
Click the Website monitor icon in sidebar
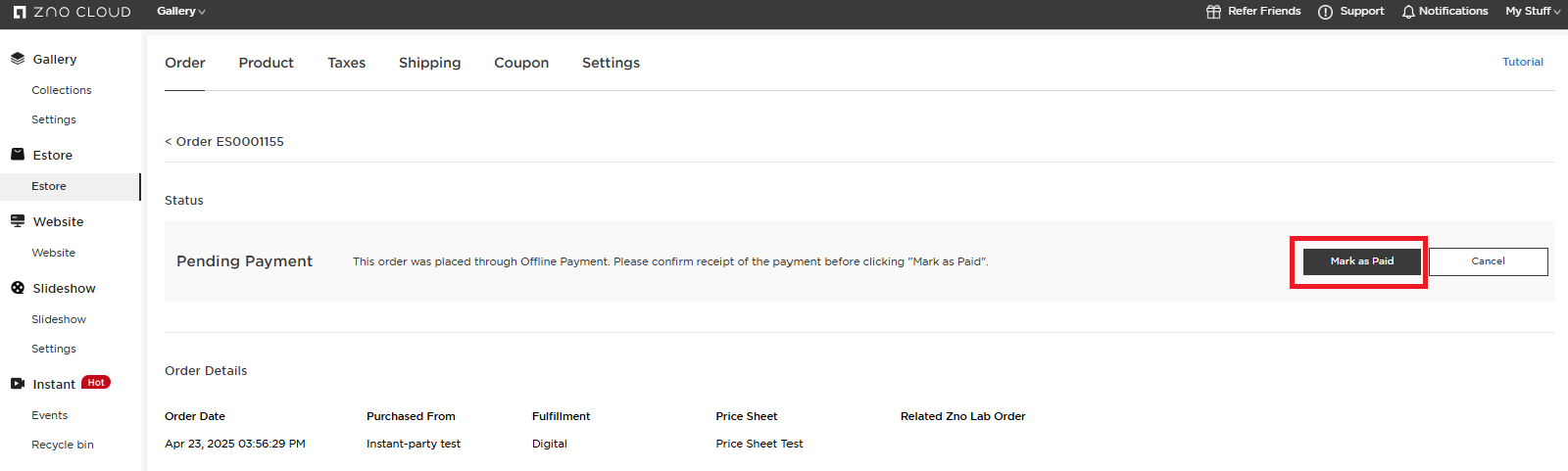pyautogui.click(x=18, y=221)
